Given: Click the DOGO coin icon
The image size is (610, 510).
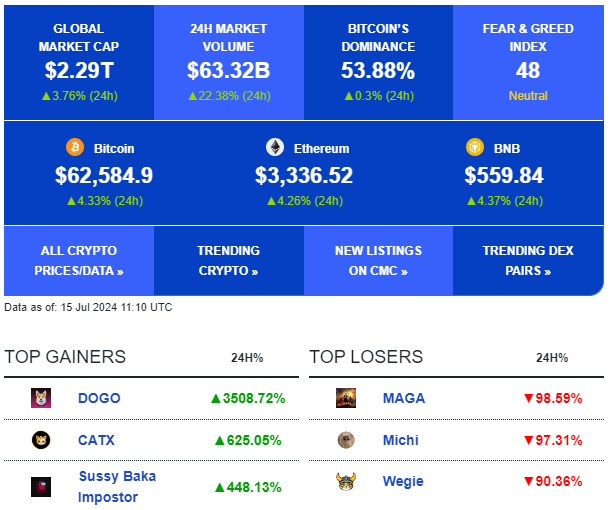Looking at the screenshot, I should 41,398.
